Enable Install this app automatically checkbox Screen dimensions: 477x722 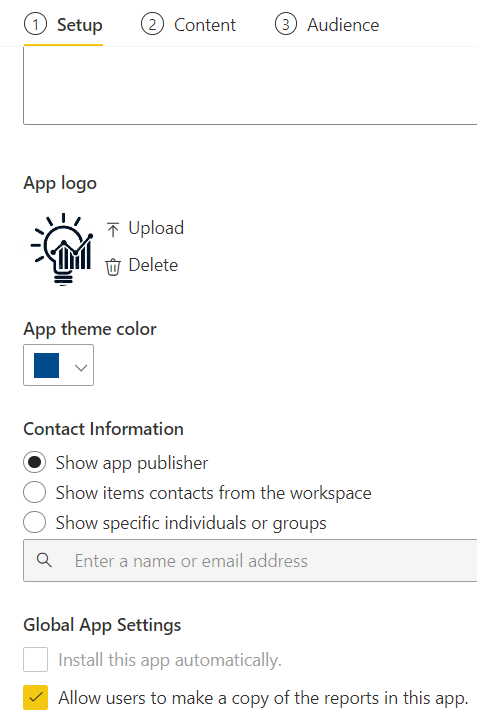click(x=35, y=659)
